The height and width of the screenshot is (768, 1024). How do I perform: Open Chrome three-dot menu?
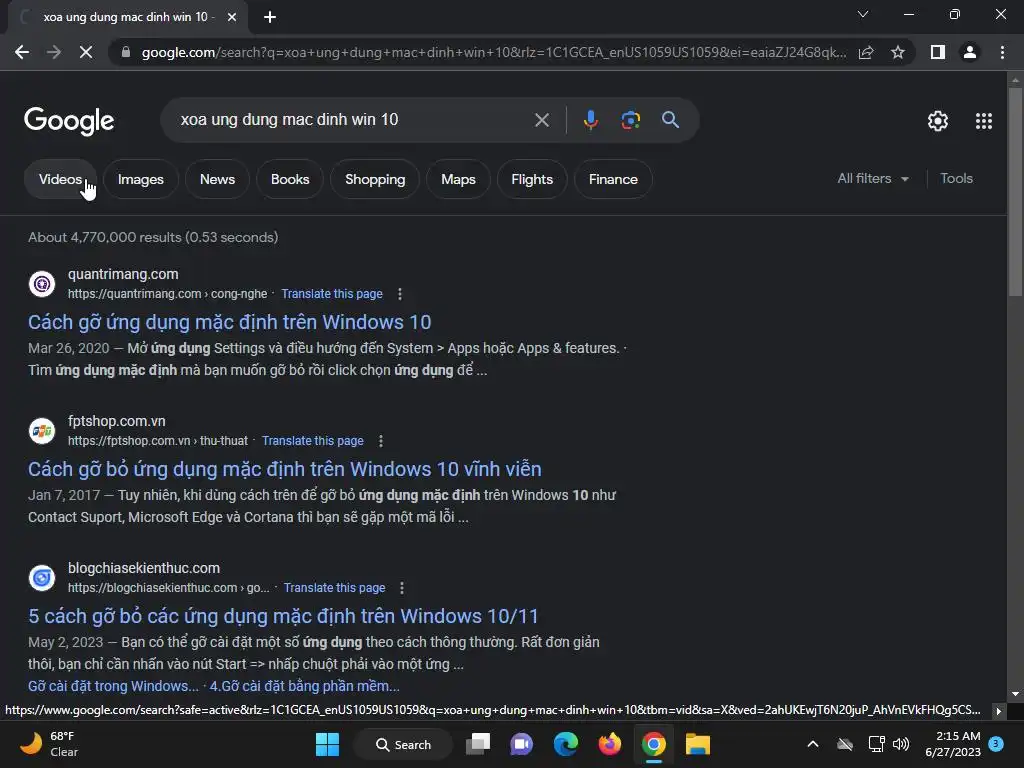click(x=1002, y=52)
